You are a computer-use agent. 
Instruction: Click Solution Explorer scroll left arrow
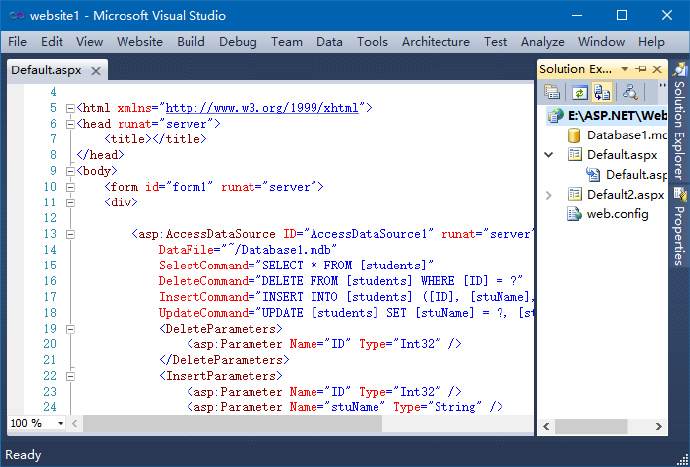(547, 426)
